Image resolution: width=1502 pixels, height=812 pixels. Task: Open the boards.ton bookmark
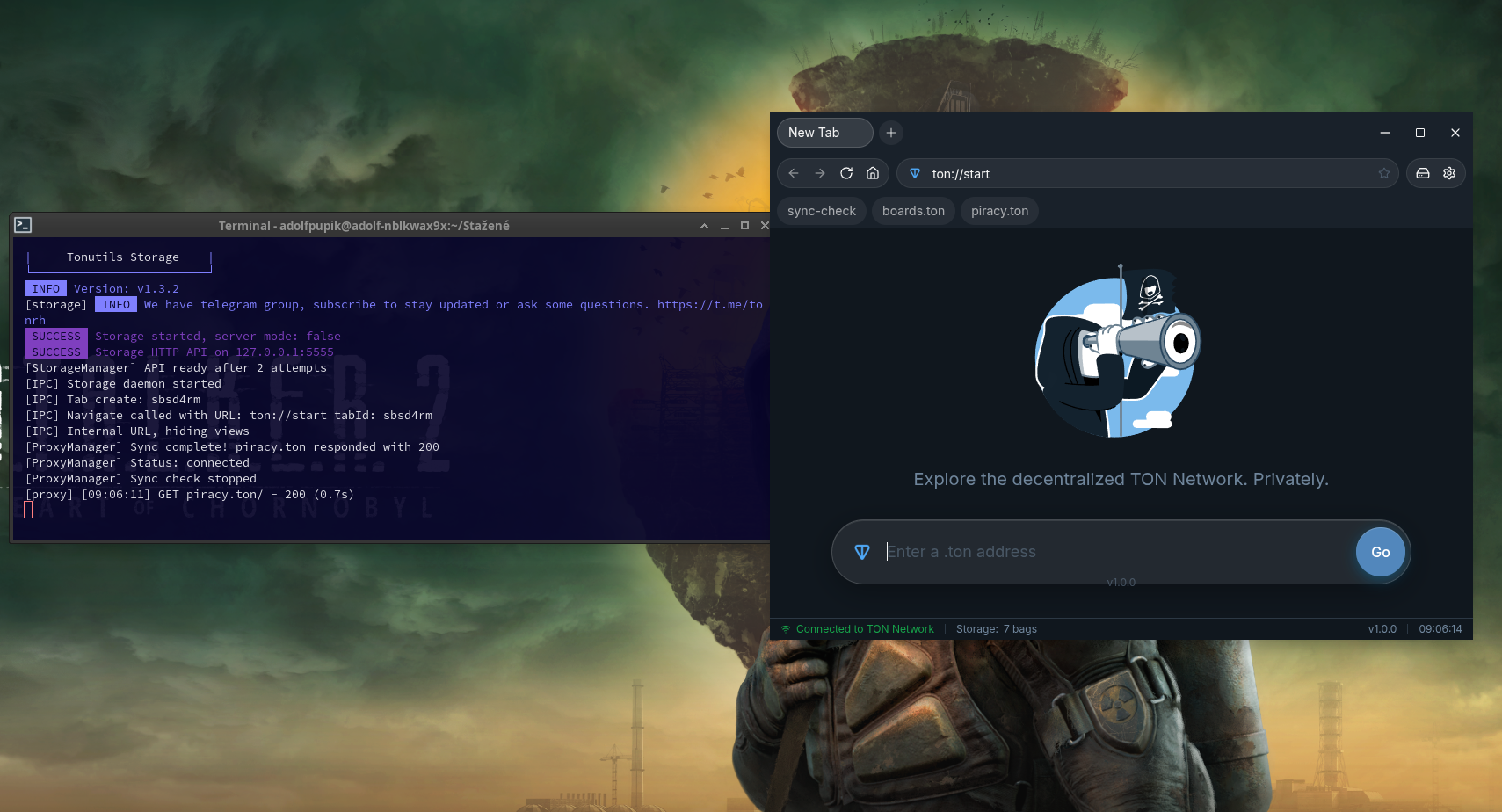click(x=913, y=211)
